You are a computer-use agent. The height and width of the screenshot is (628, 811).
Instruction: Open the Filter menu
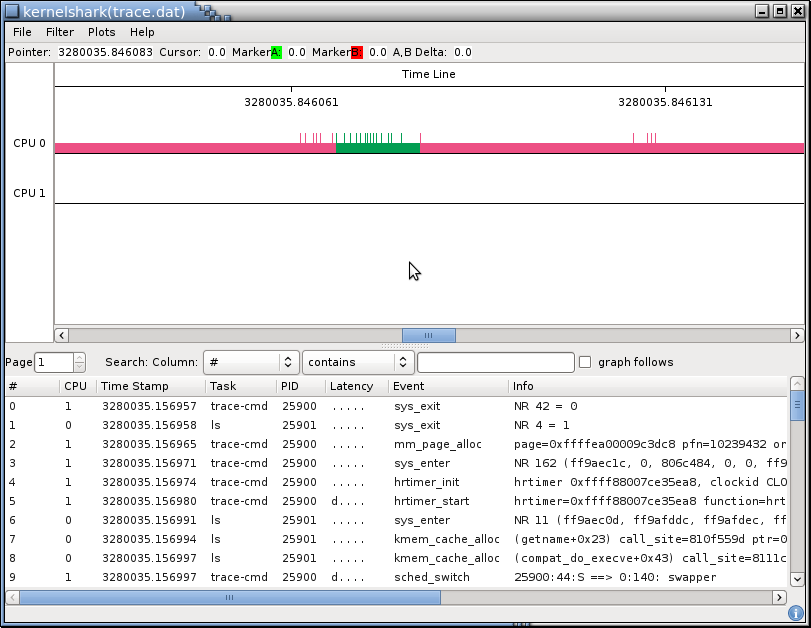[x=59, y=32]
